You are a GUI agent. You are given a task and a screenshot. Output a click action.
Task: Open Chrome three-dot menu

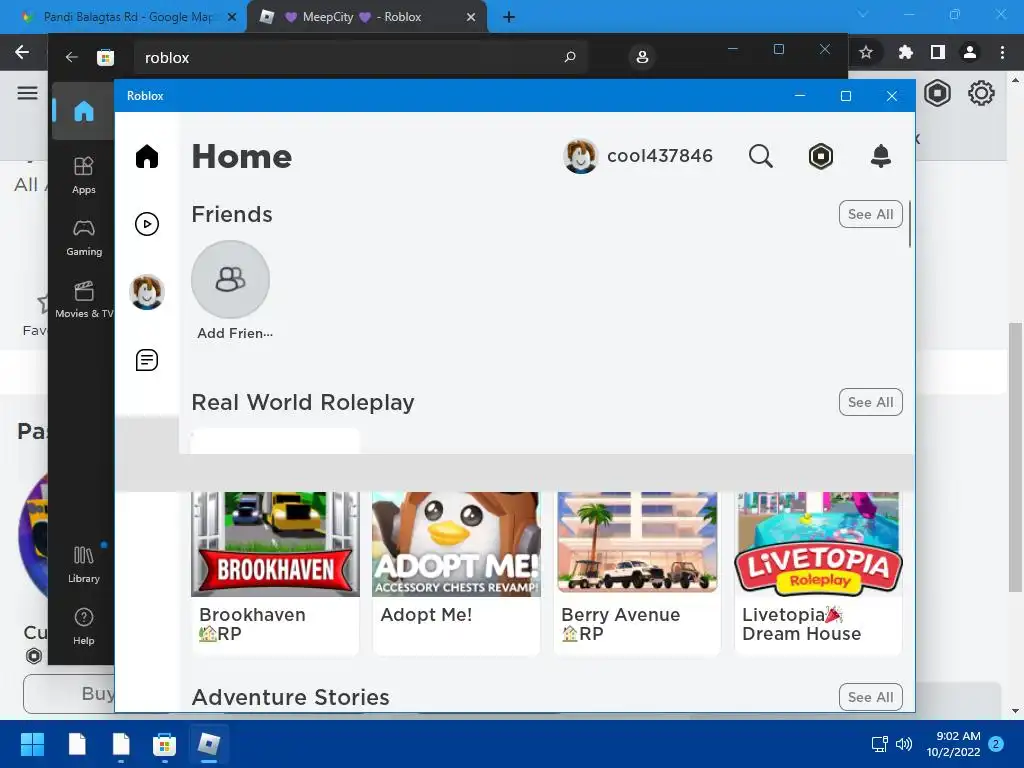coord(1002,52)
